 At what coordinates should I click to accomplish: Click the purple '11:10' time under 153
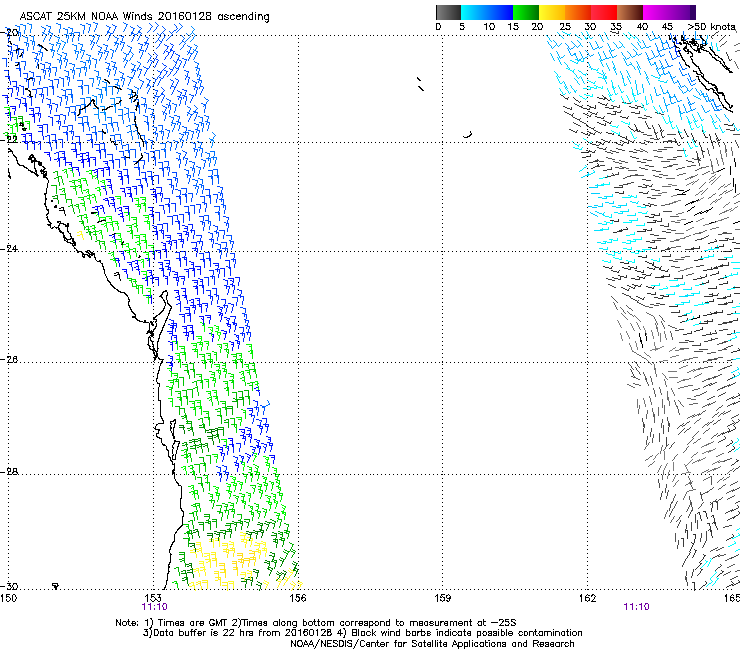point(154,607)
